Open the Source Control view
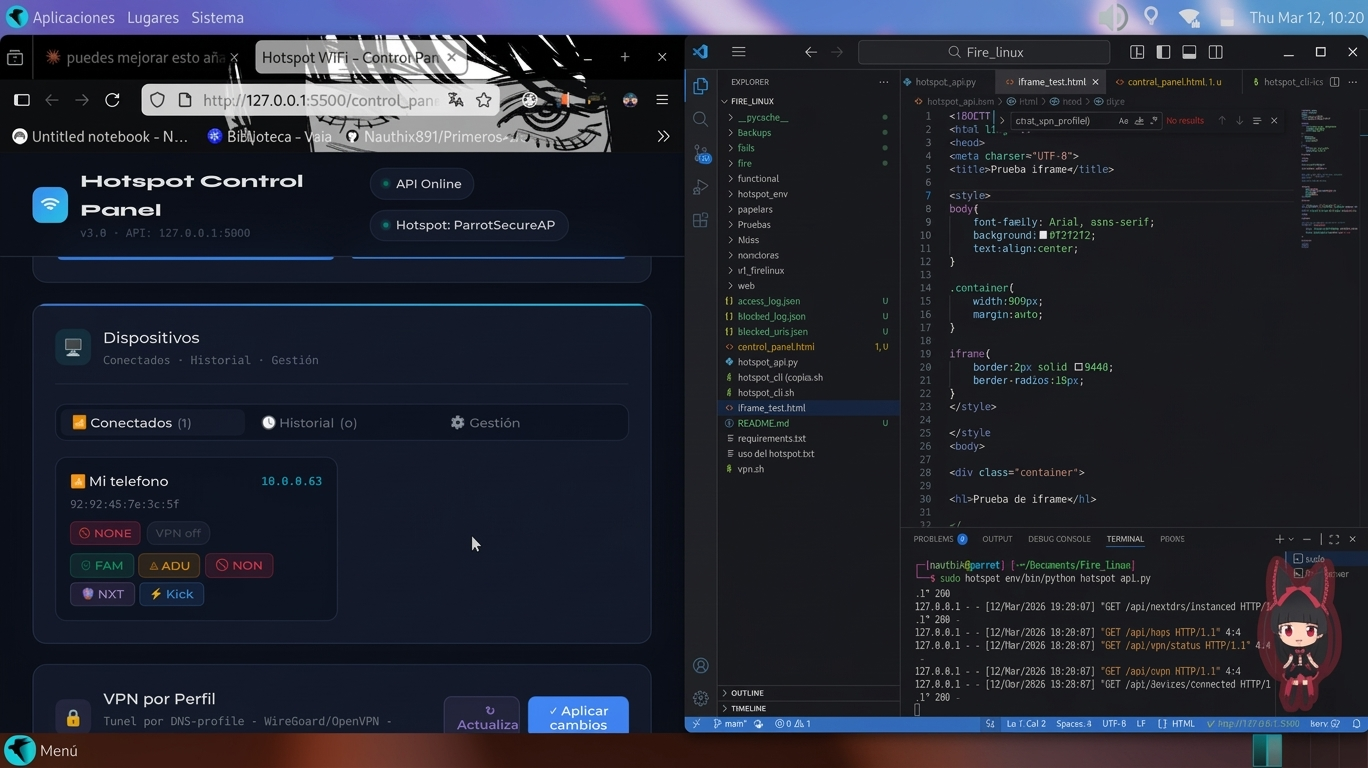The image size is (1368, 768). click(700, 151)
